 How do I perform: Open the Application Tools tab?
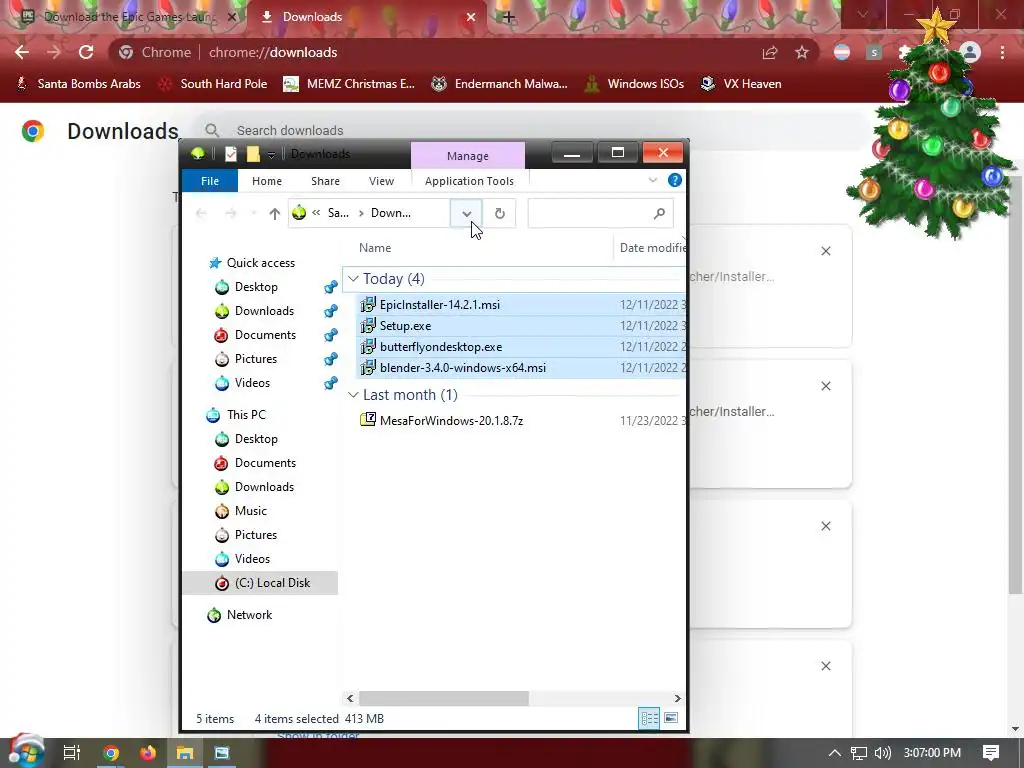[x=469, y=181]
